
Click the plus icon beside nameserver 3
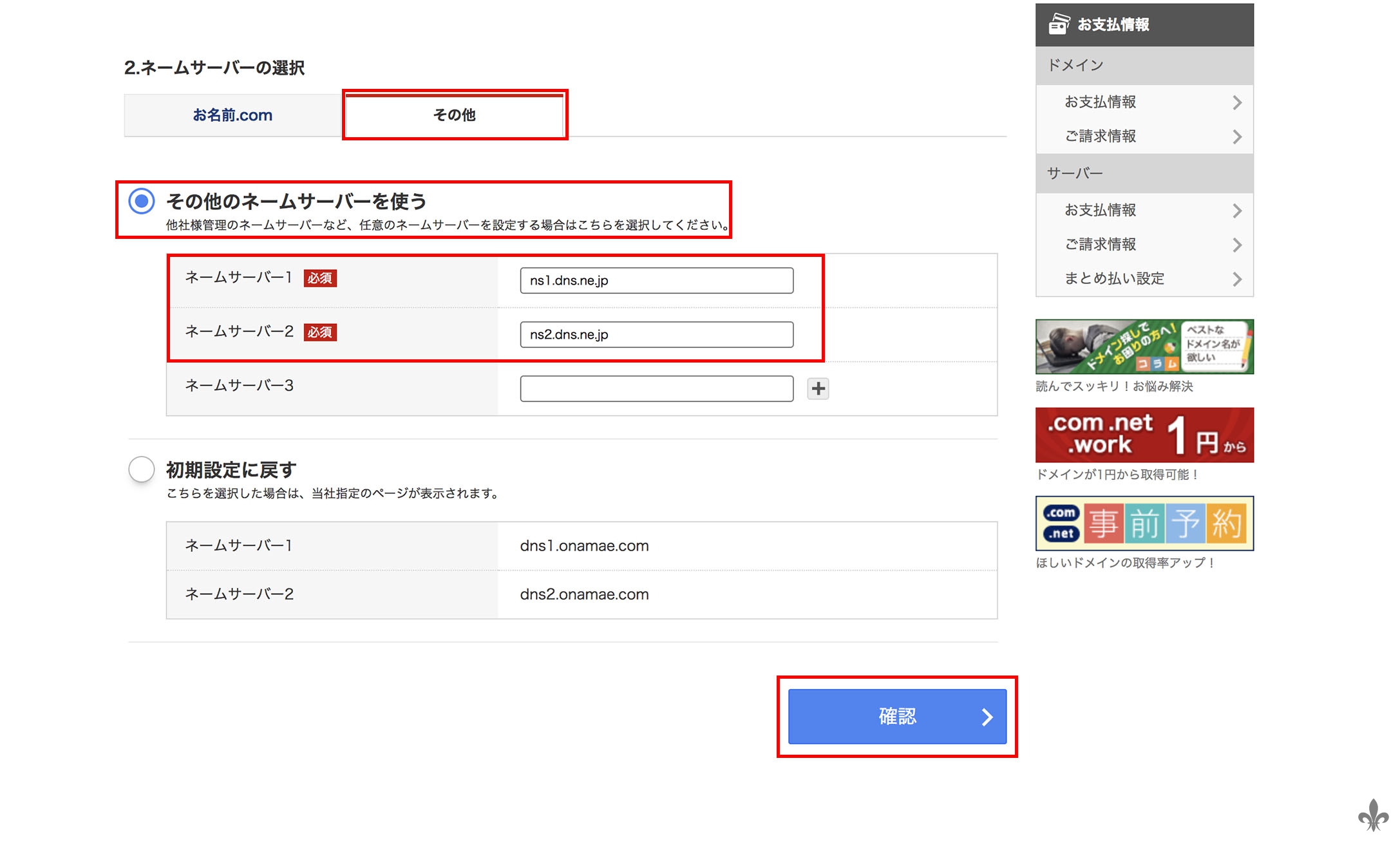[818, 388]
